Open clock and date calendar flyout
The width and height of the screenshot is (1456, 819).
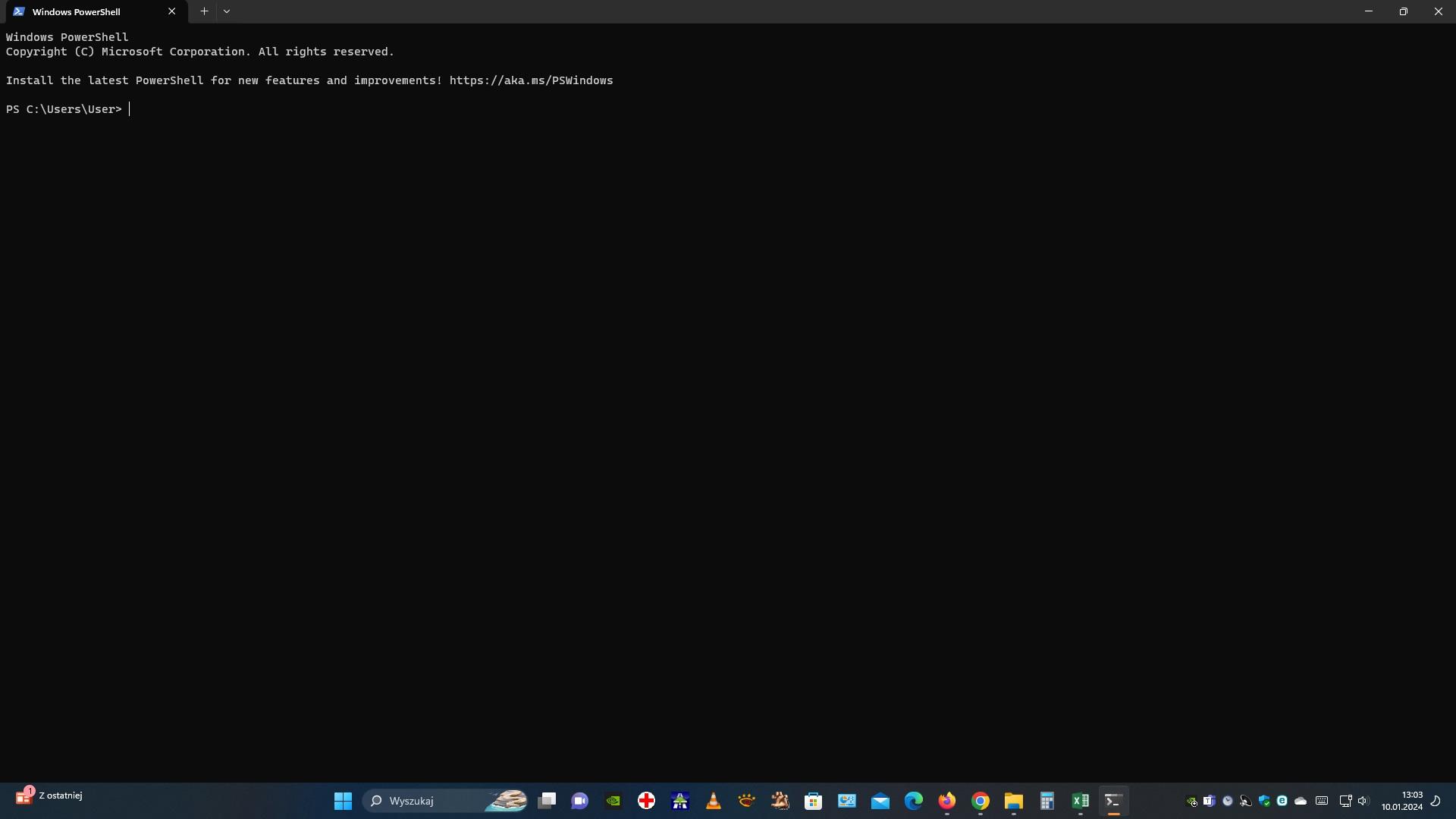(1402, 801)
